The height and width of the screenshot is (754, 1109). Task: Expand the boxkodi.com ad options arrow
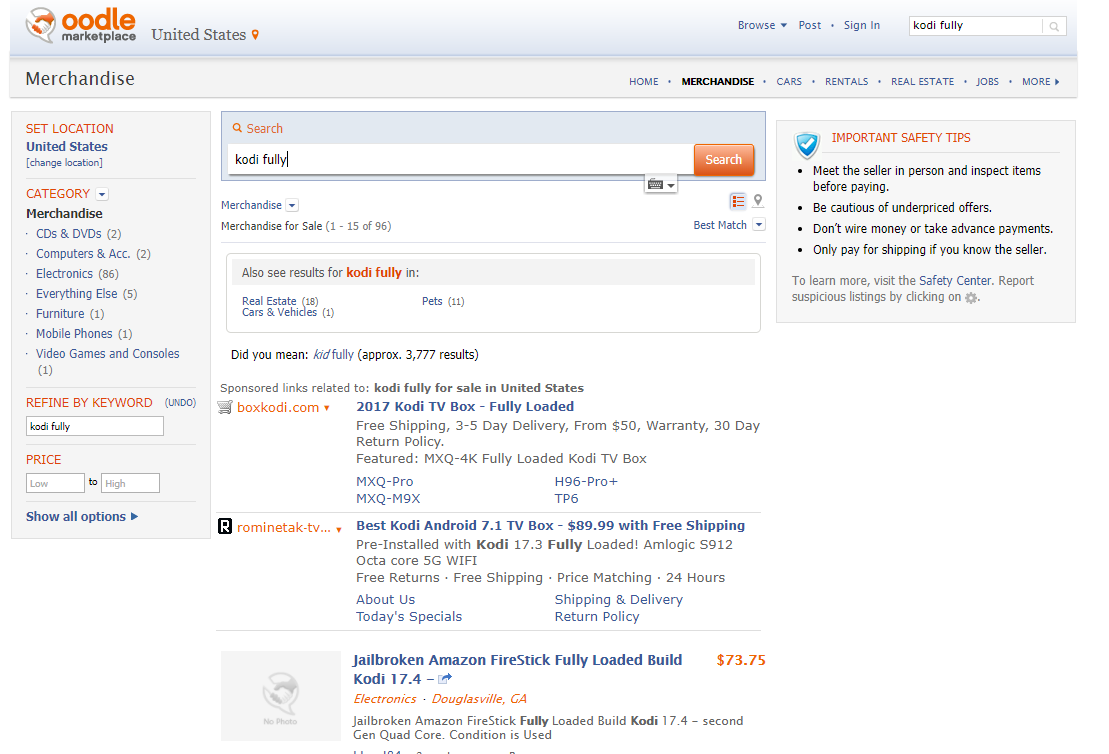point(327,408)
